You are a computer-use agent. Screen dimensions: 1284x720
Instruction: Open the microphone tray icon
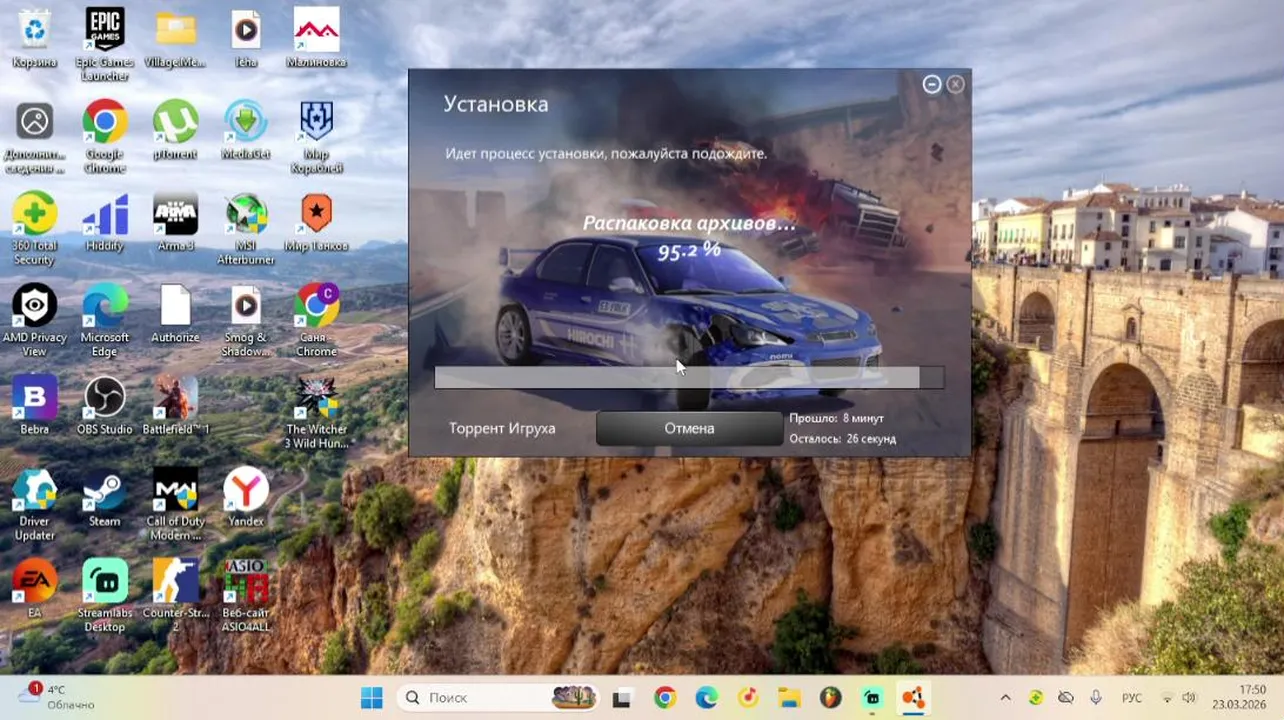click(x=1096, y=698)
